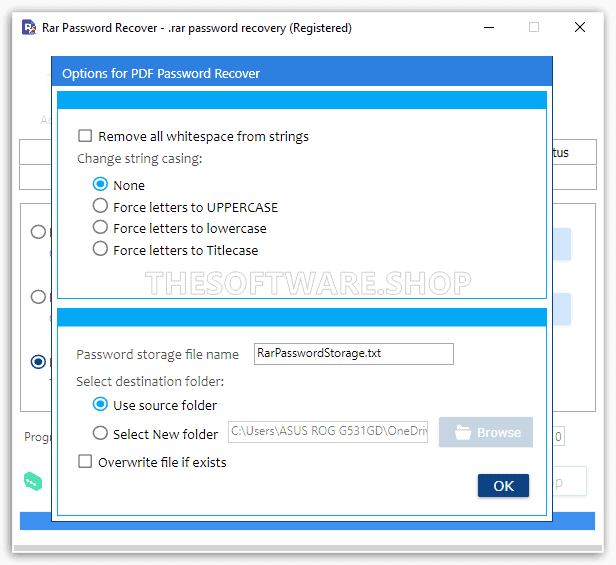Click the Password storage file name field

pos(353,354)
